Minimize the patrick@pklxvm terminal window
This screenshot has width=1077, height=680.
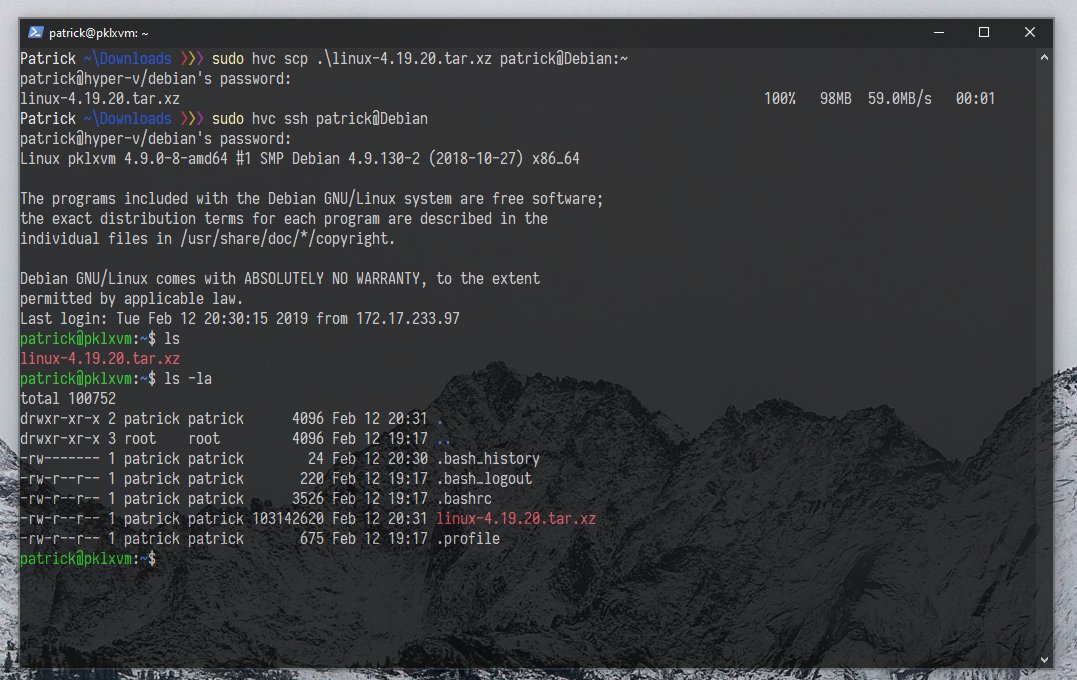click(939, 32)
